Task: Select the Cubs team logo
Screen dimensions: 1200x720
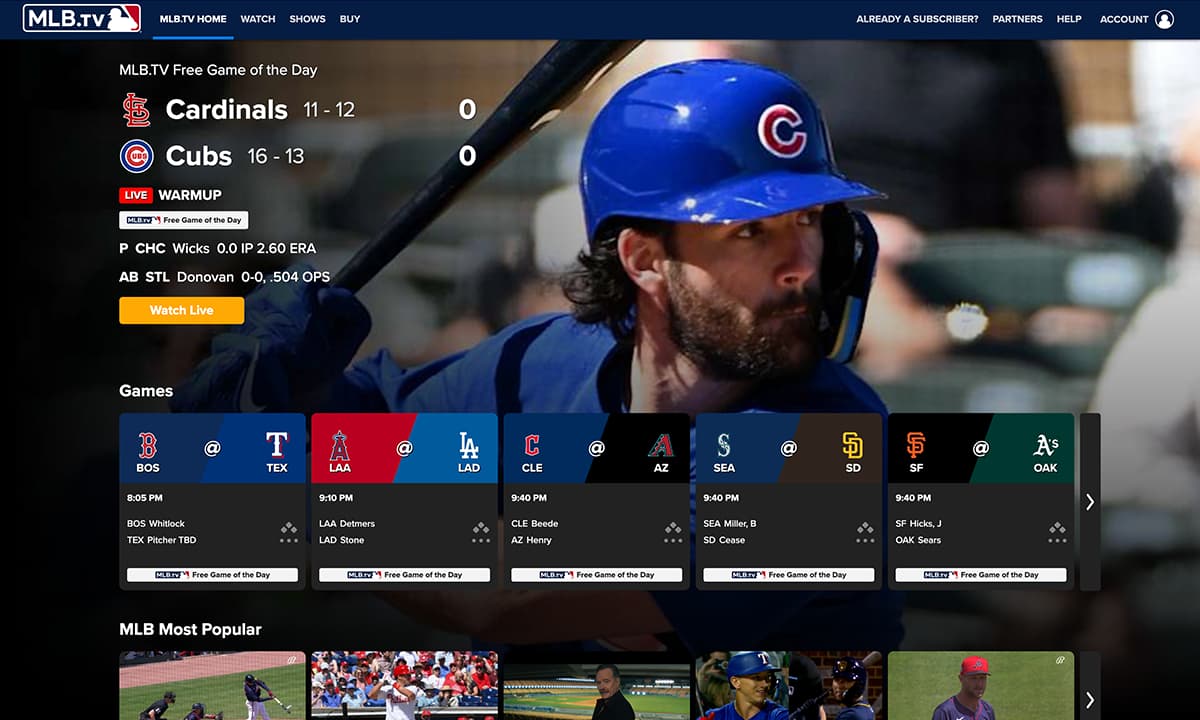Action: coord(137,155)
